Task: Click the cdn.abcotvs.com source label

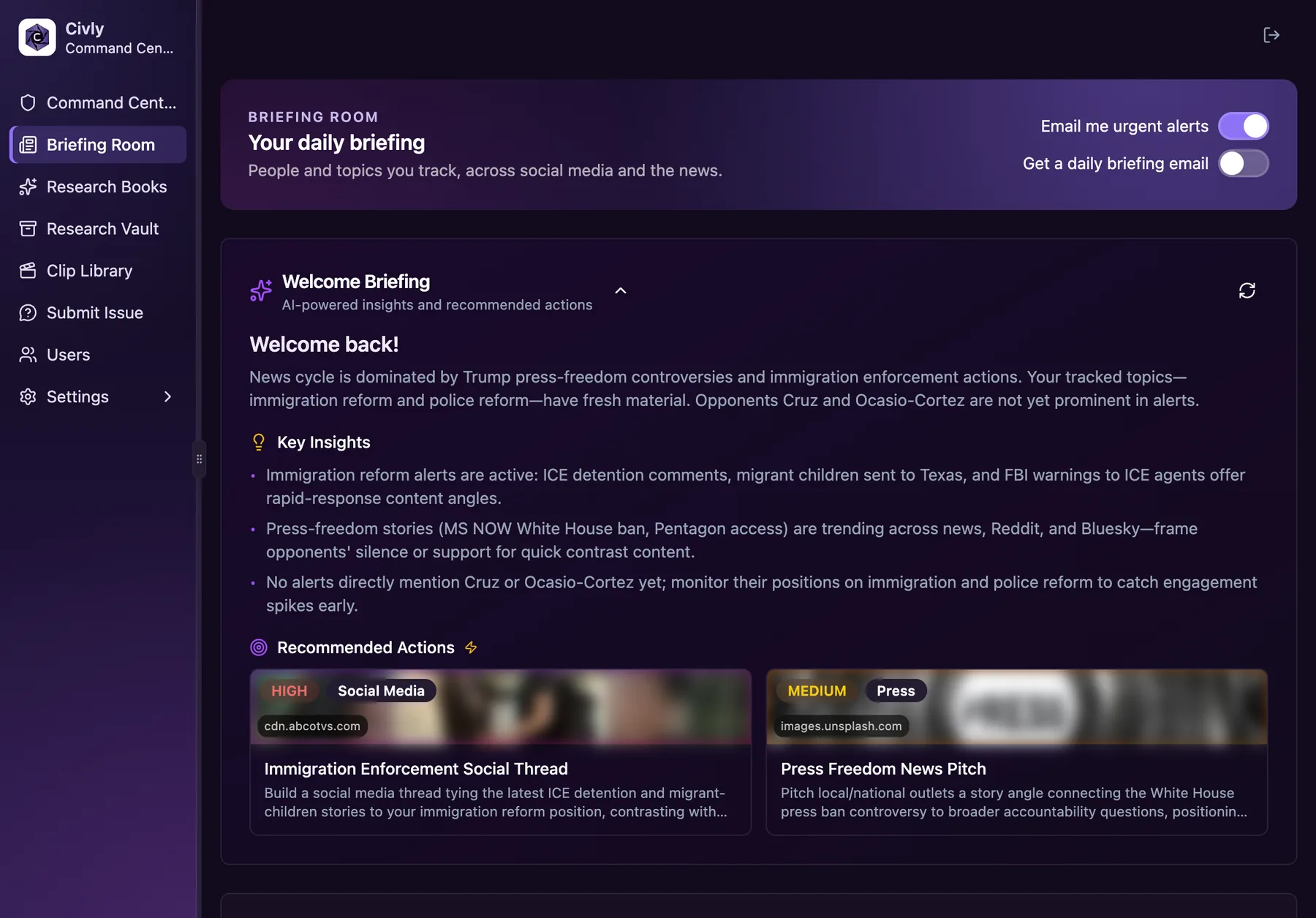Action: [x=312, y=726]
